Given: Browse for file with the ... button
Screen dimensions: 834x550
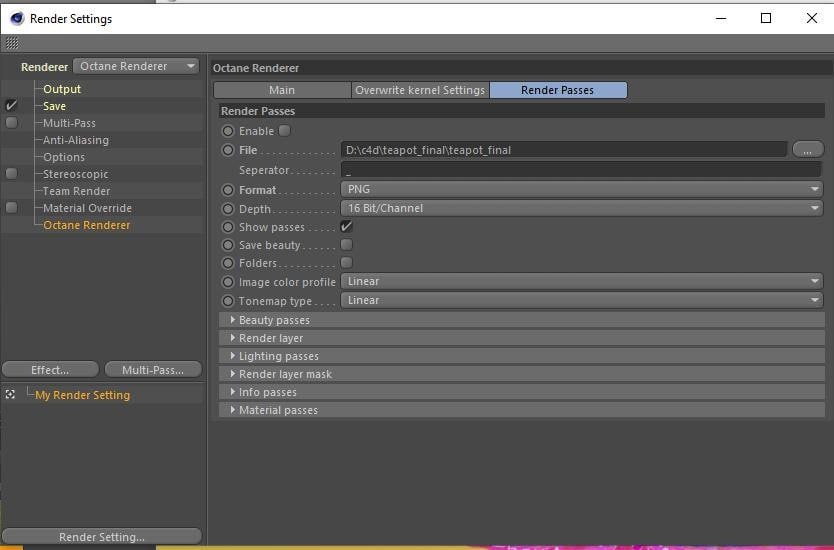Looking at the screenshot, I should (x=808, y=149).
